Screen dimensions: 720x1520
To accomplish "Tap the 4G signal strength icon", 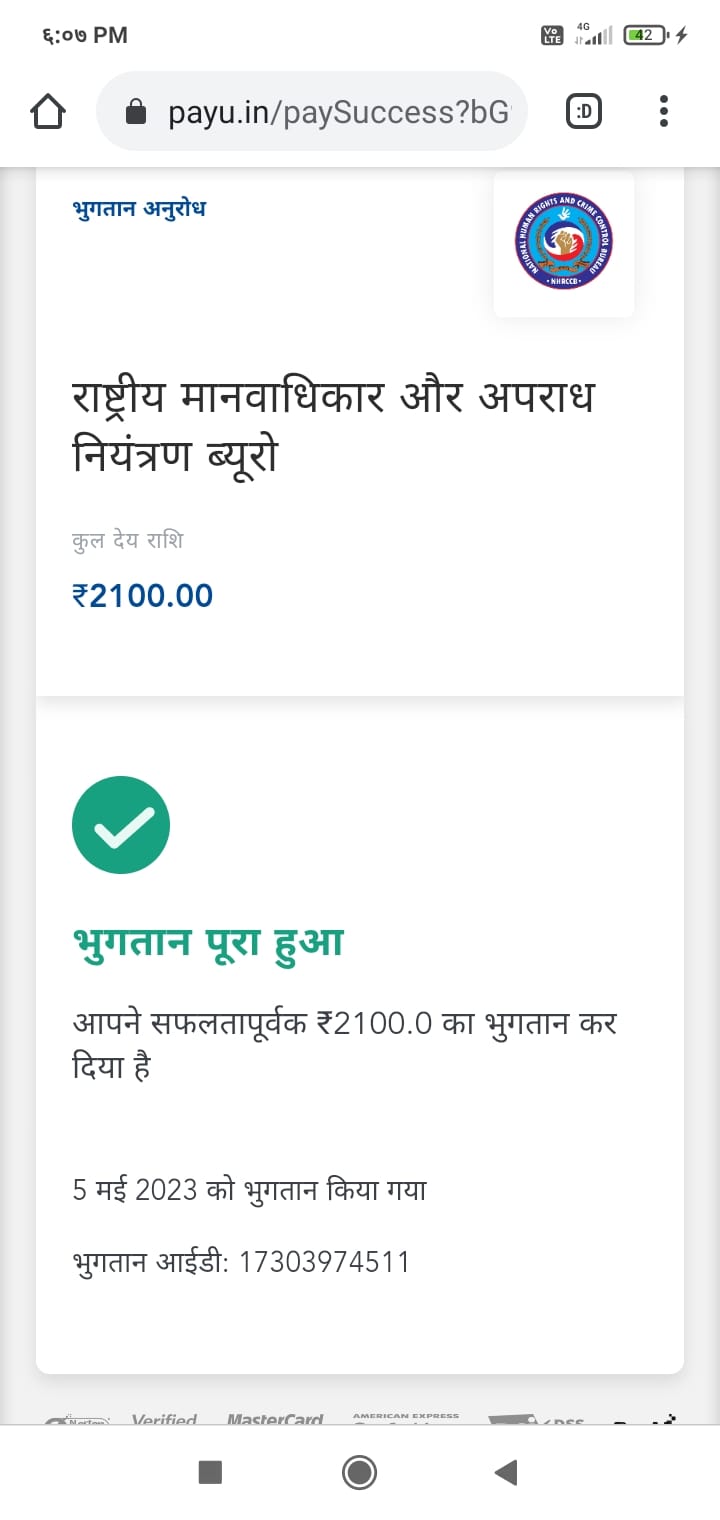I will (593, 35).
